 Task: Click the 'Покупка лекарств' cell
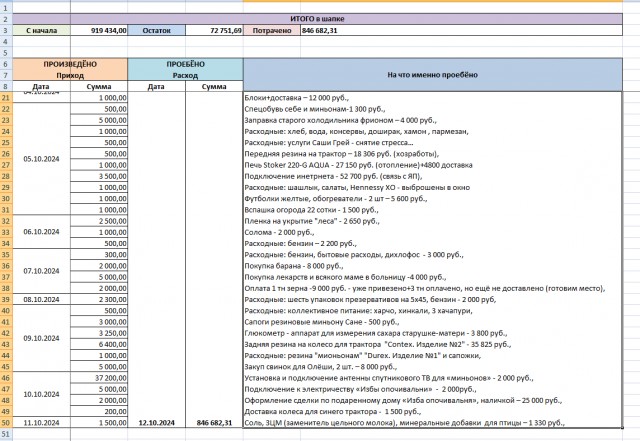(433, 277)
